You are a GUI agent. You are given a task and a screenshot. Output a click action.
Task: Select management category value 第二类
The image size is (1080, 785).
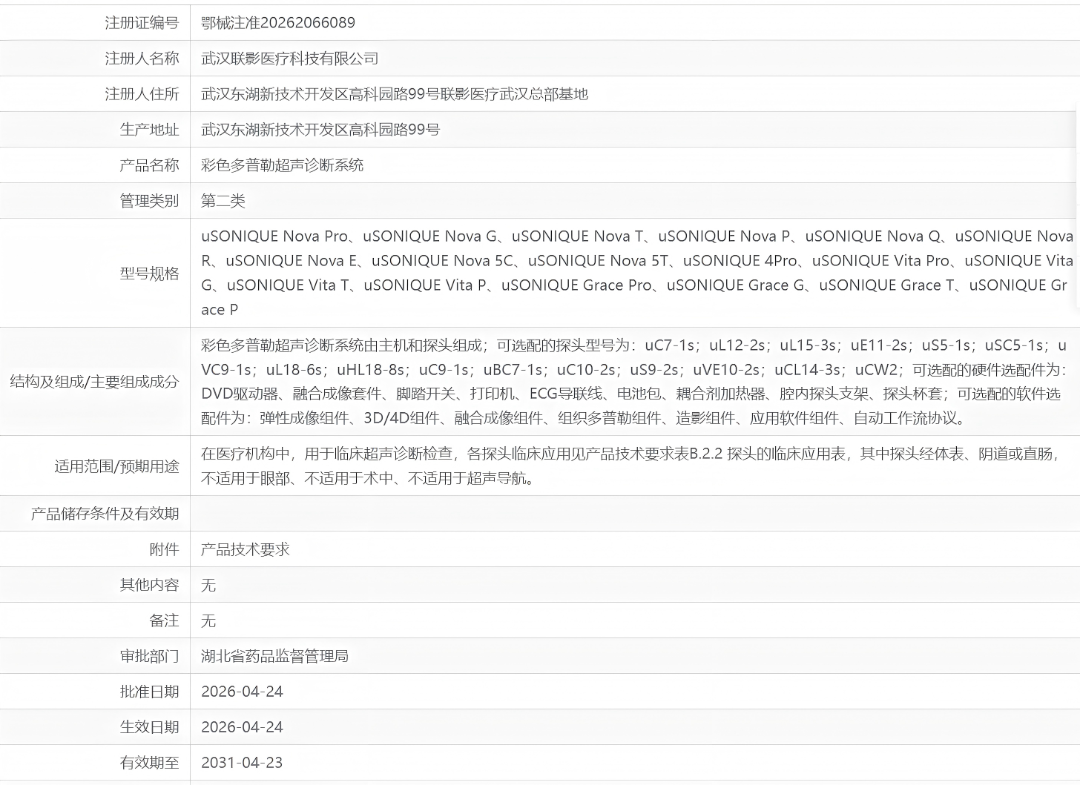pyautogui.click(x=223, y=201)
